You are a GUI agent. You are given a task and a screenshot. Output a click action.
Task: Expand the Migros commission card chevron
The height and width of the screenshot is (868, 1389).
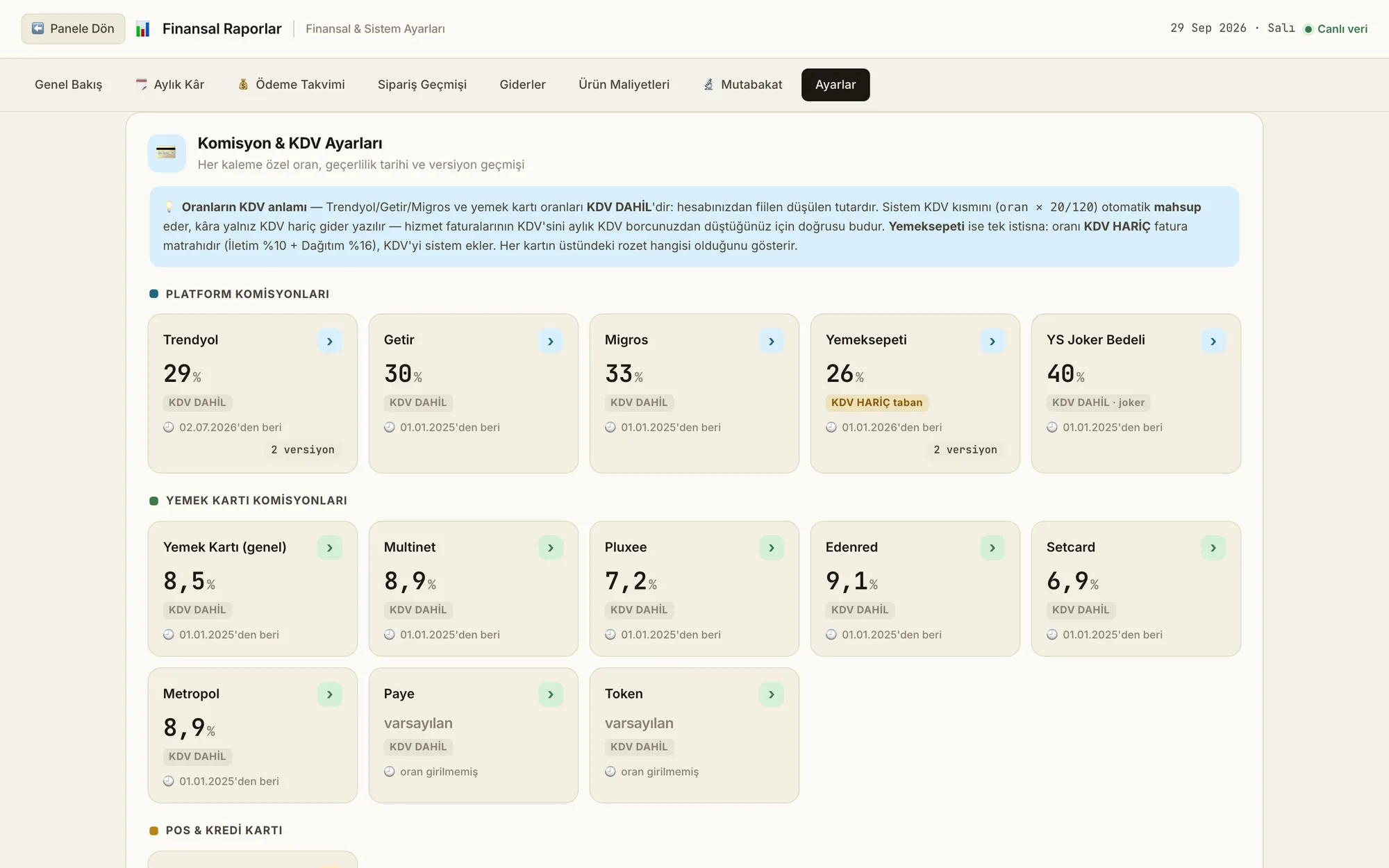click(x=772, y=341)
